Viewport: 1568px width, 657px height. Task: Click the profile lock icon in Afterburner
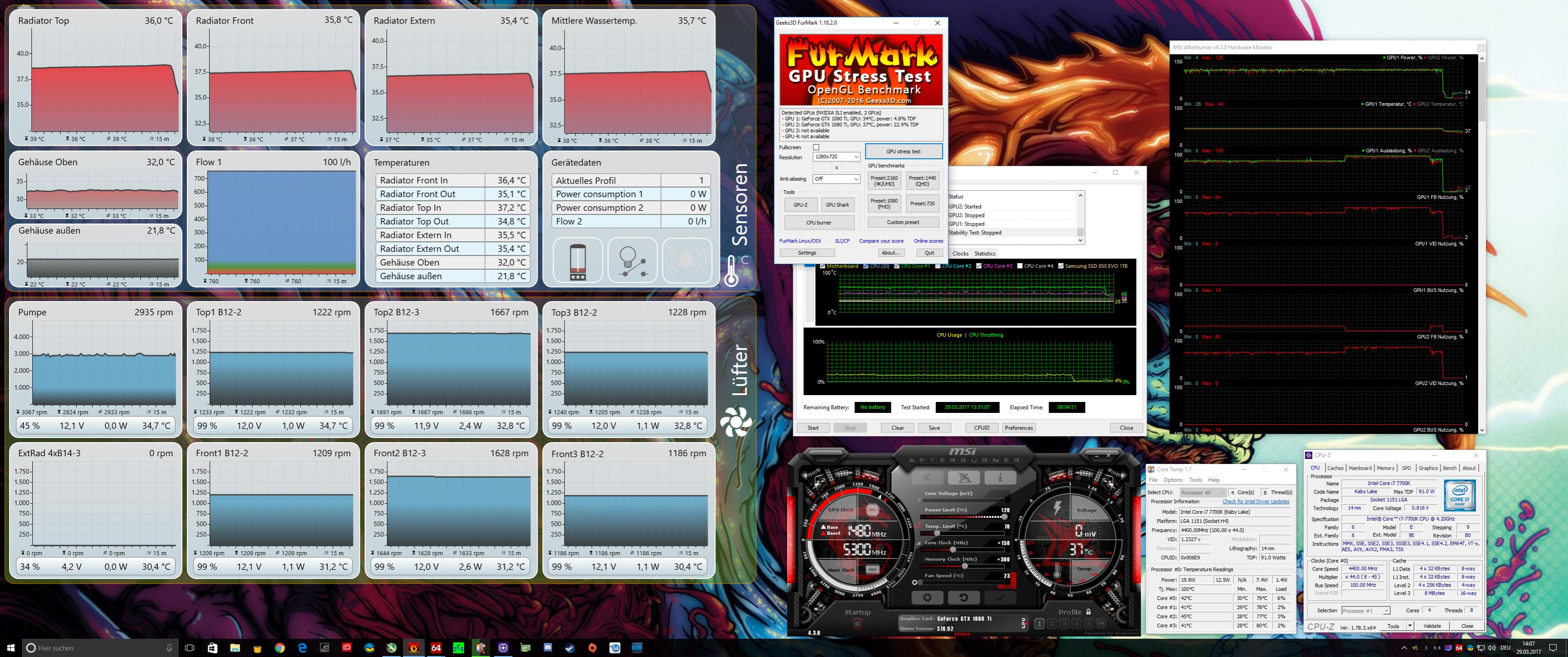(1088, 612)
